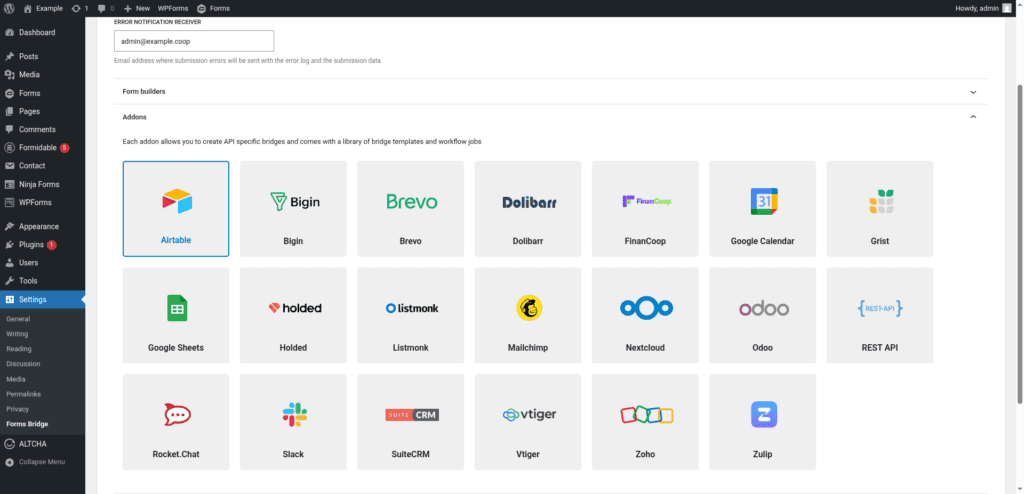This screenshot has height=494, width=1024.
Task: Activate the REST API addon
Action: coord(880,315)
